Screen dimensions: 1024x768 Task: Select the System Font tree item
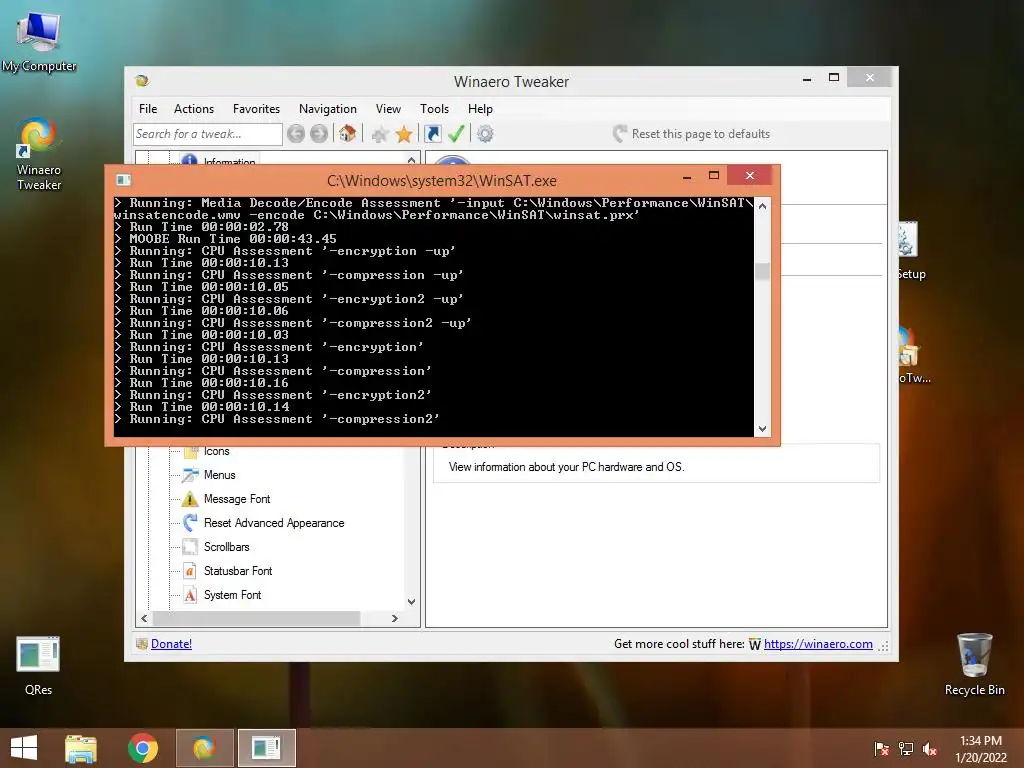[232, 595]
